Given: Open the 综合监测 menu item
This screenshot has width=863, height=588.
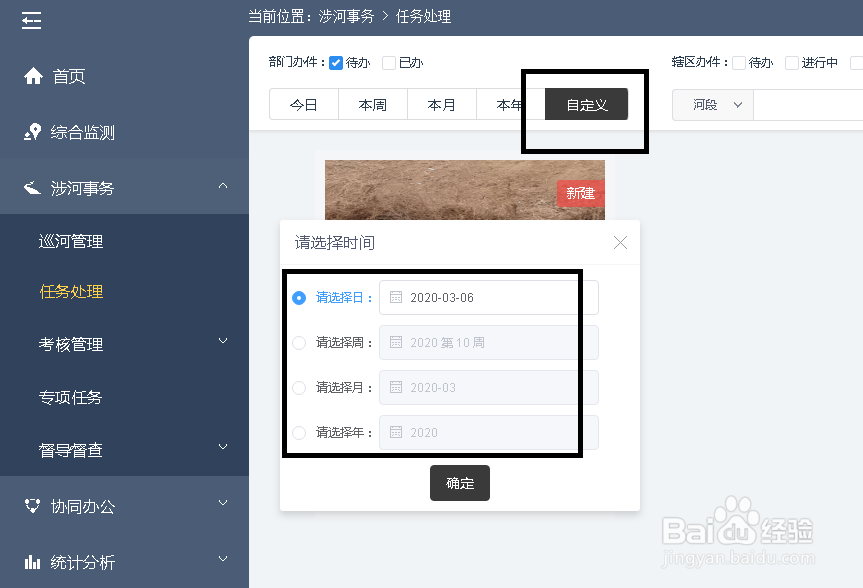Looking at the screenshot, I should pyautogui.click(x=83, y=133).
